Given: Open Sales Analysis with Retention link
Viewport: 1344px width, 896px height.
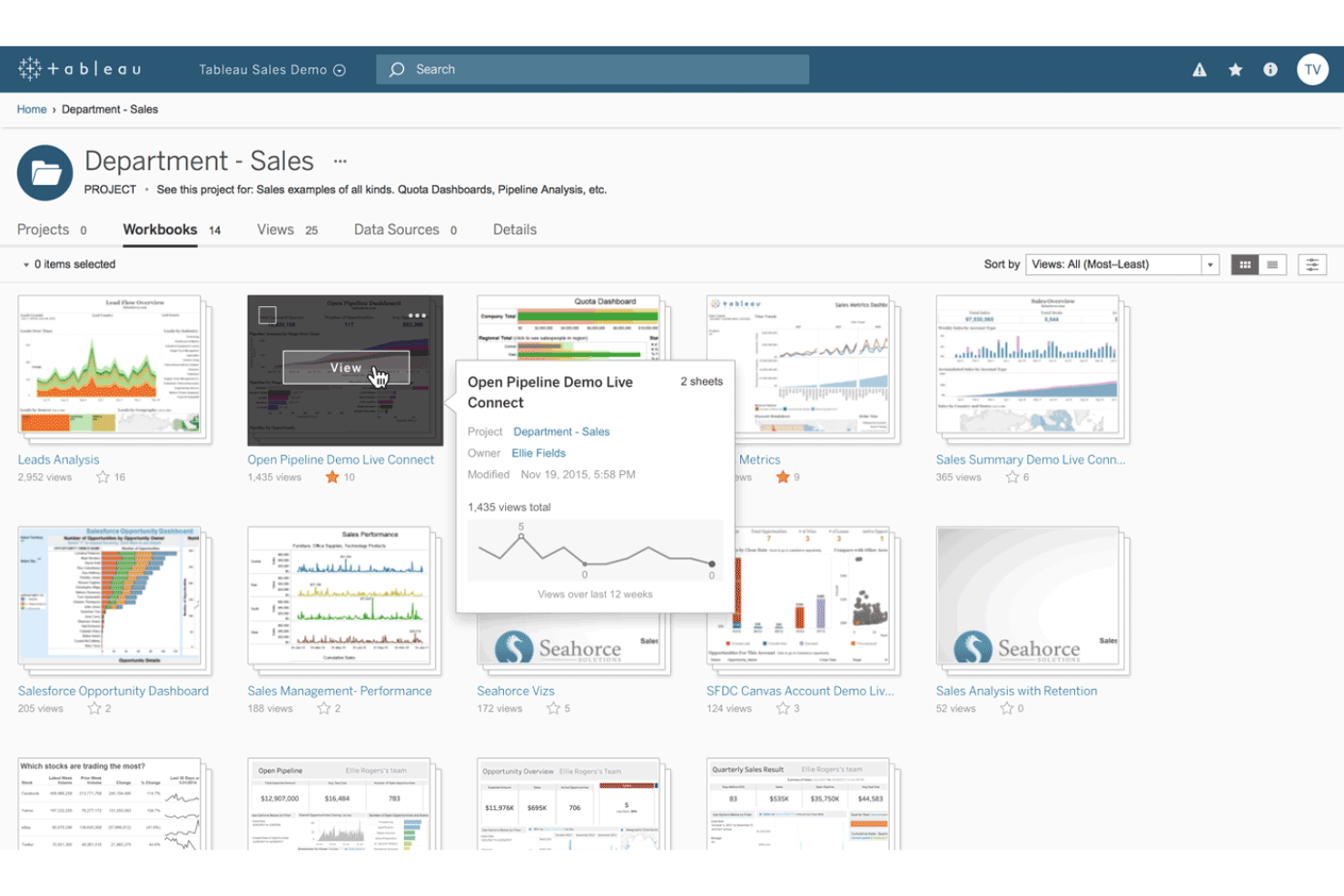Looking at the screenshot, I should [x=1016, y=691].
